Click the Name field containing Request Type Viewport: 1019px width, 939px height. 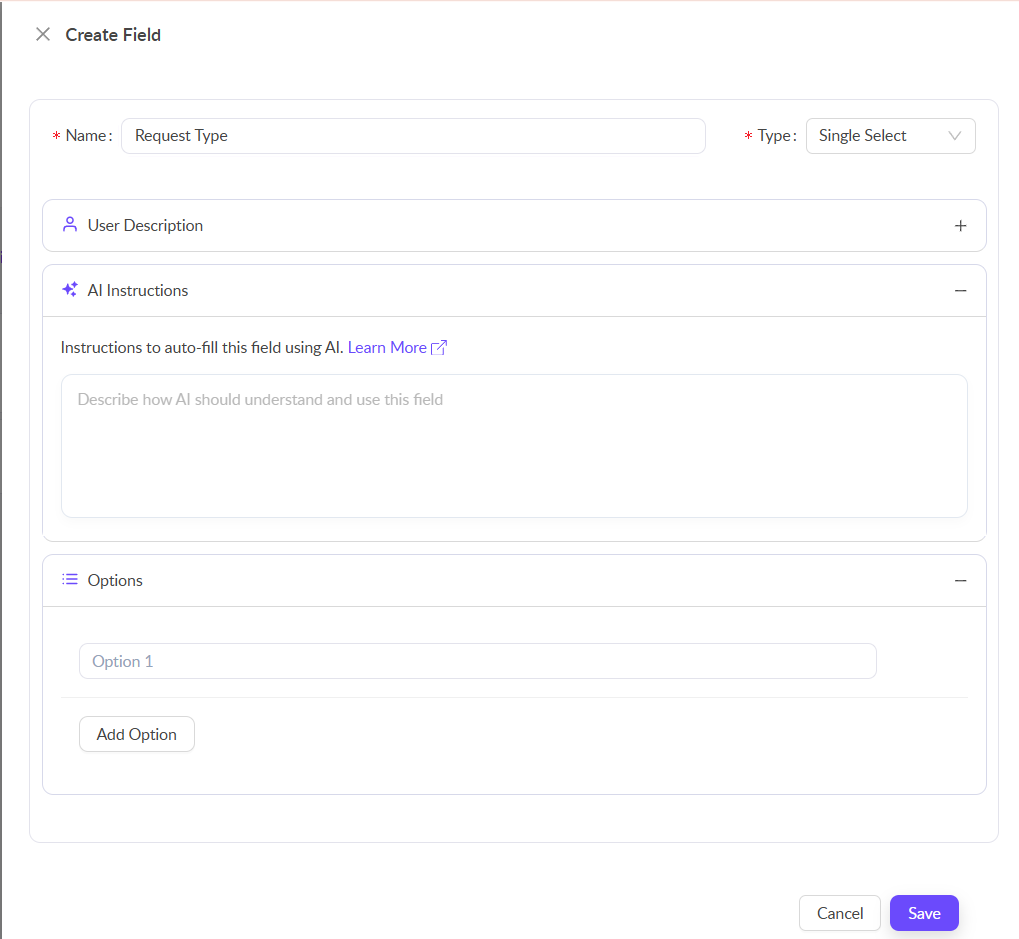pyautogui.click(x=413, y=136)
